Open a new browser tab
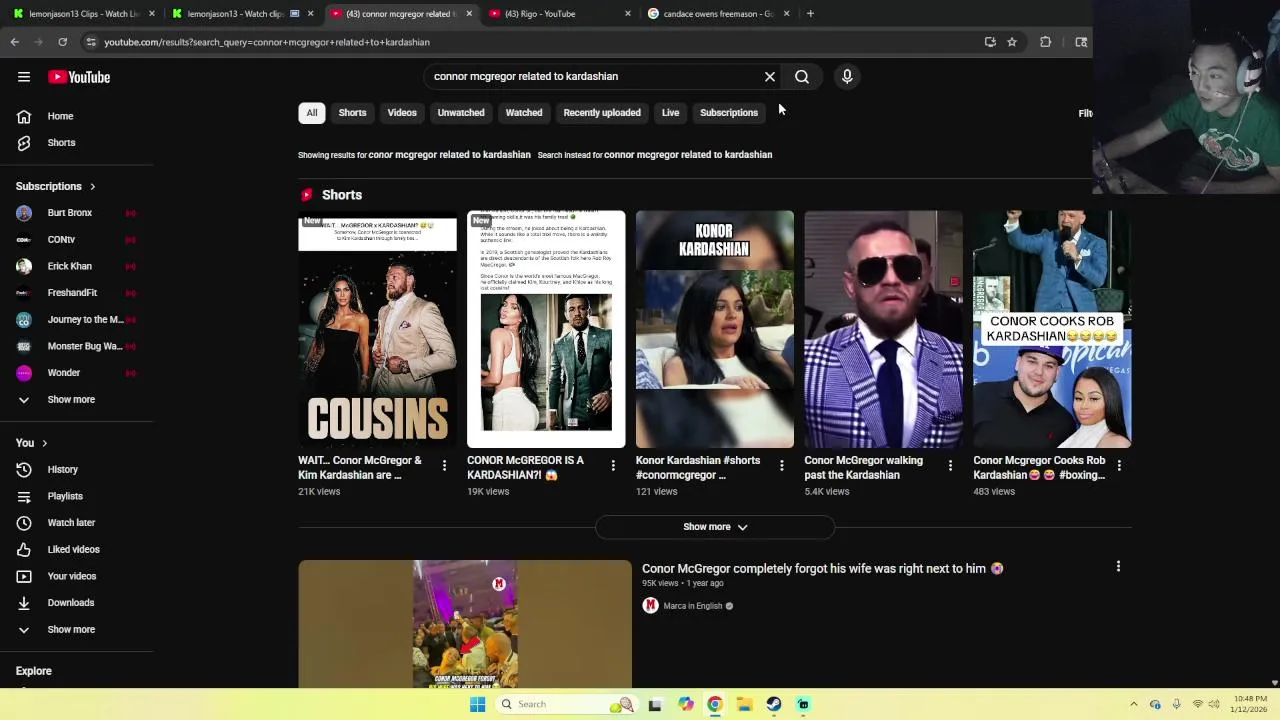1280x720 pixels. pos(810,14)
